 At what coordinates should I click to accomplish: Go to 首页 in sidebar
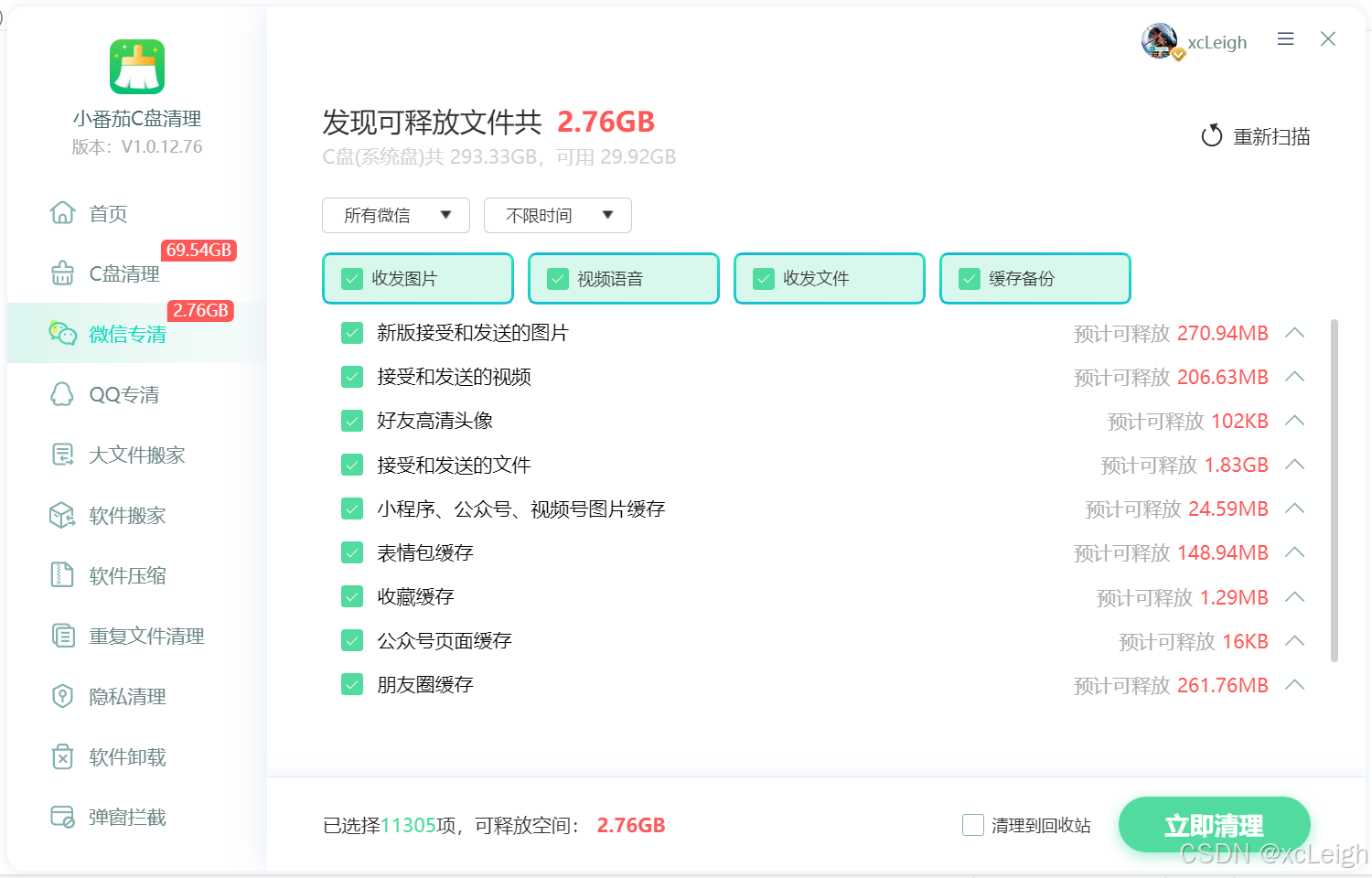(137, 213)
